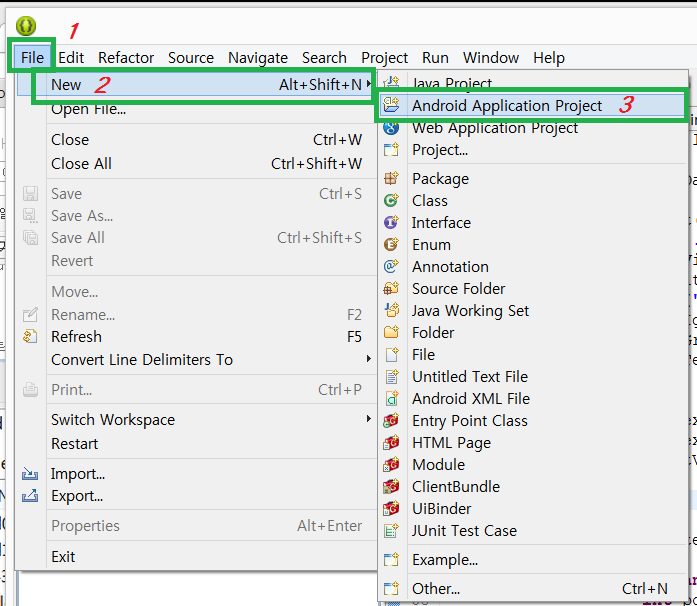The width and height of the screenshot is (697, 606).
Task: Select the Interface menu entry label
Action: (x=441, y=222)
